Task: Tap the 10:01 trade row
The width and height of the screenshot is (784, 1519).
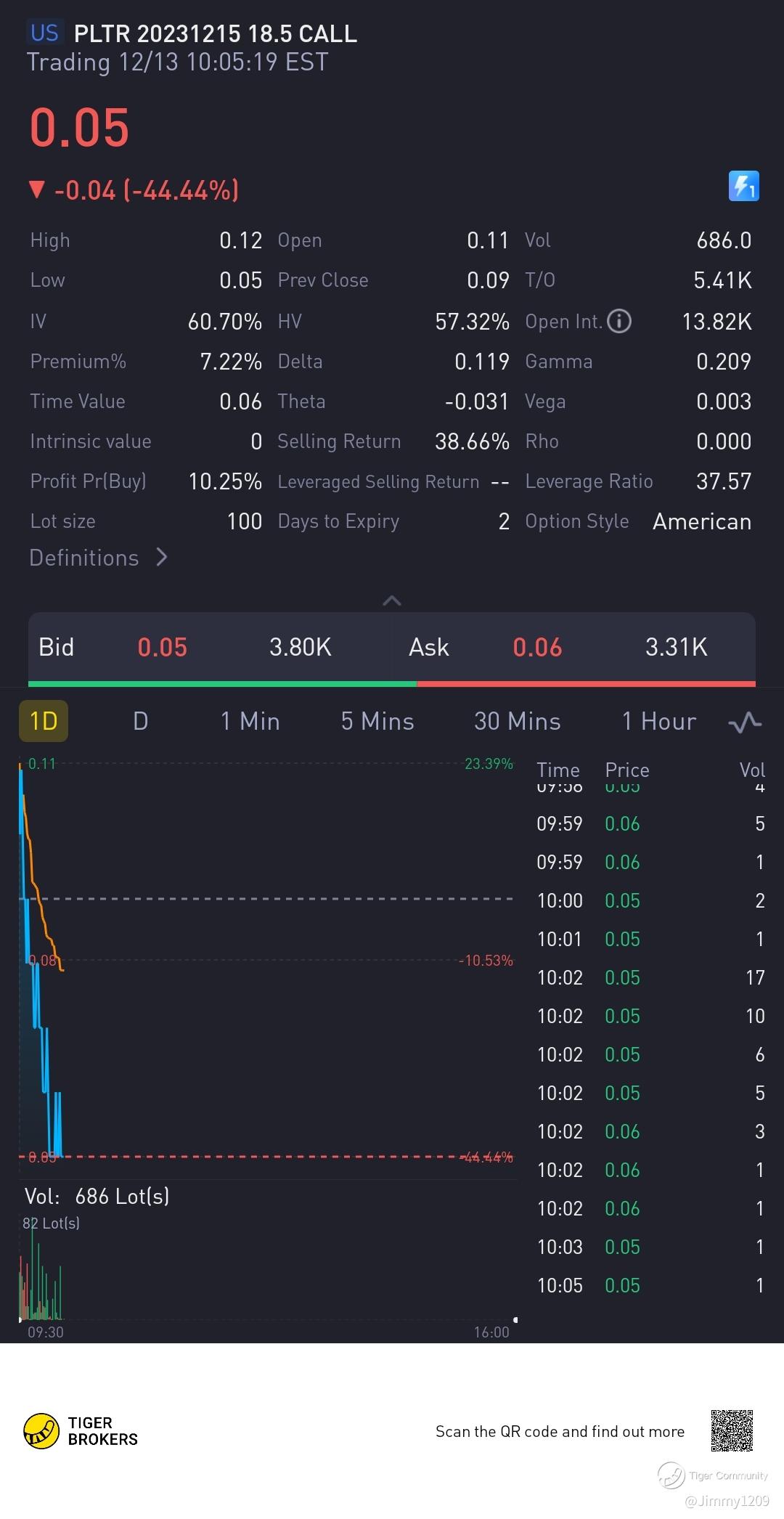Action: pyautogui.click(x=650, y=939)
